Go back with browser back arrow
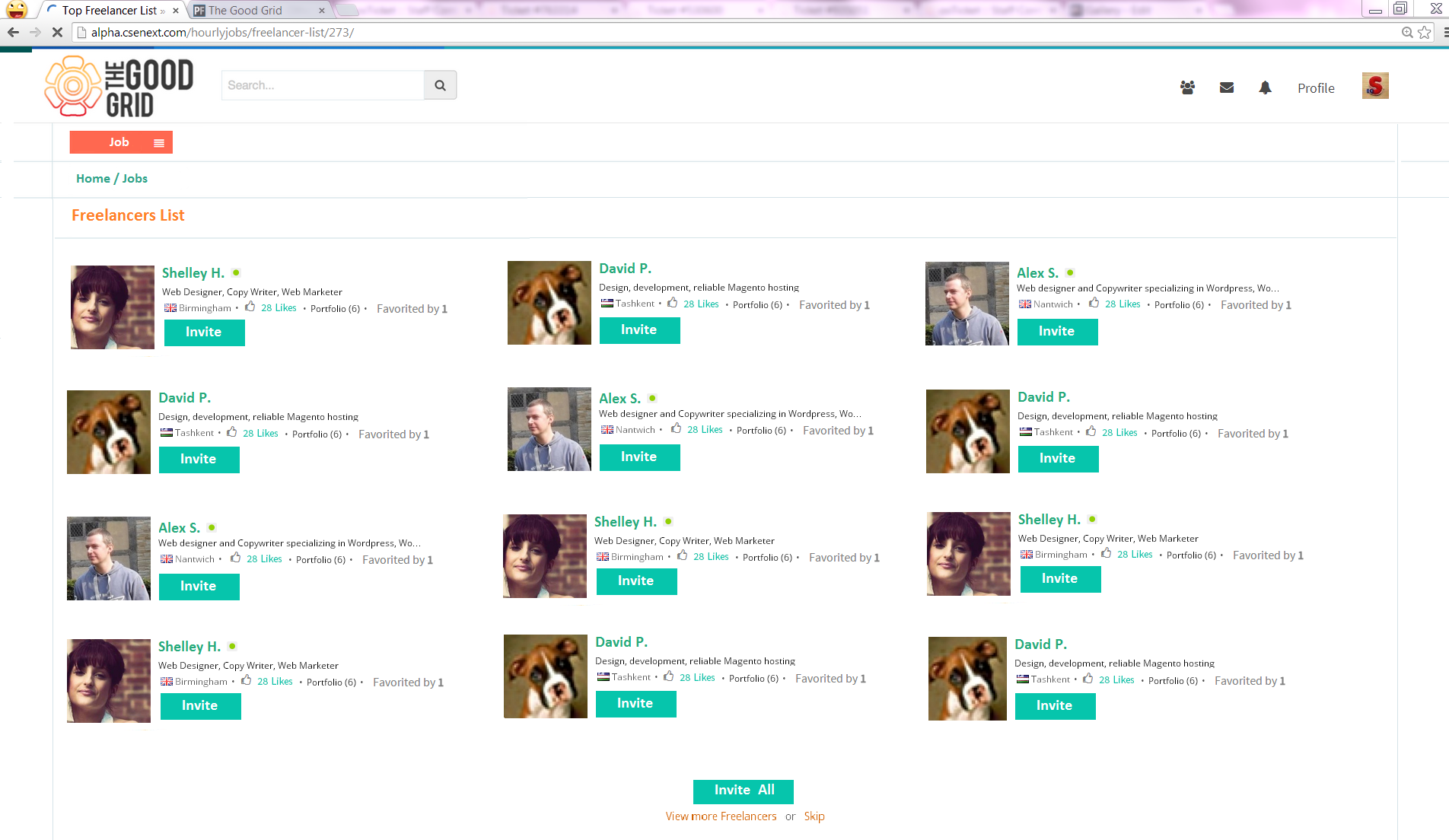1449x840 pixels. click(x=13, y=32)
